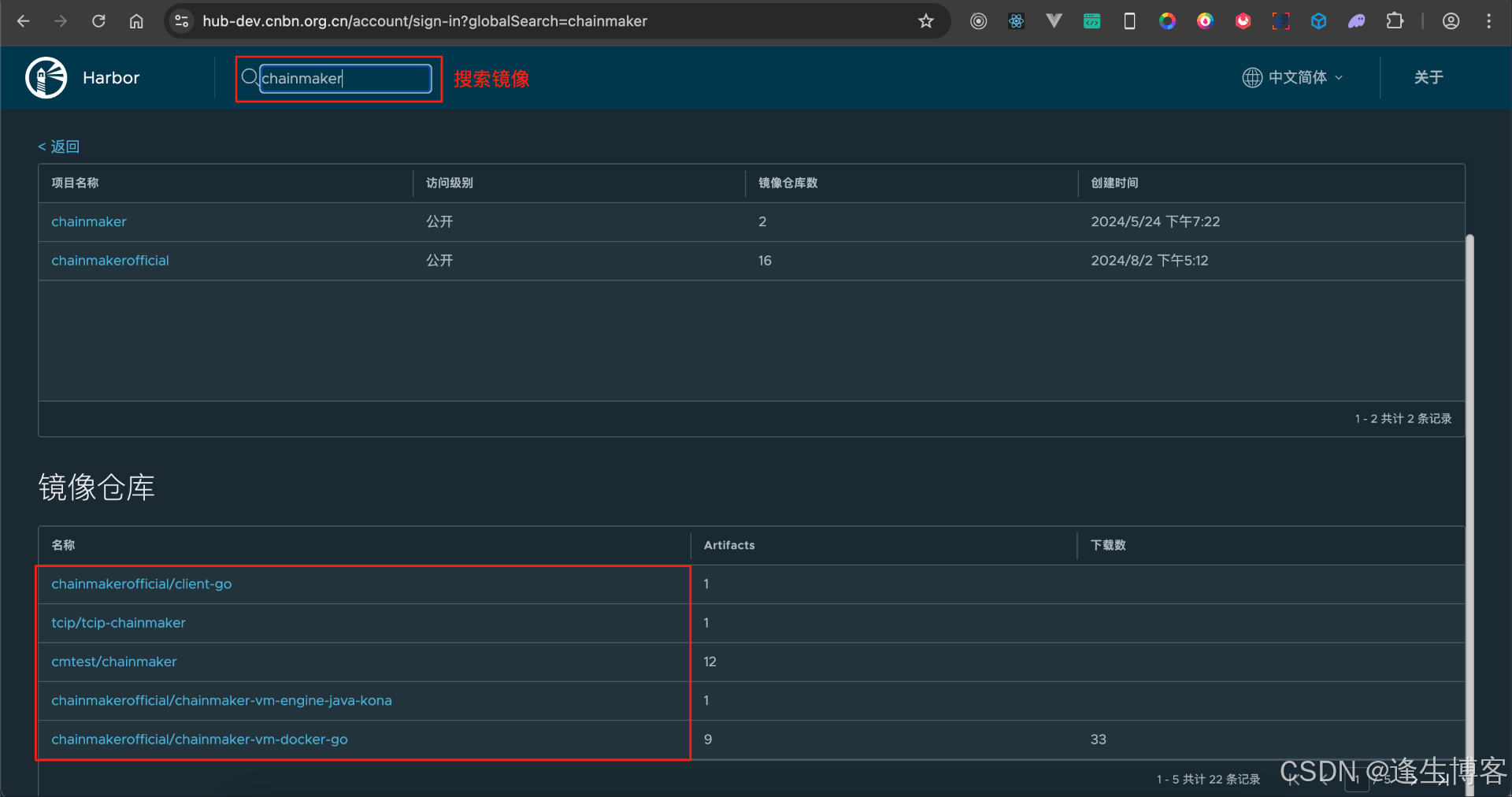Click the 创建时间 column header

point(1114,183)
